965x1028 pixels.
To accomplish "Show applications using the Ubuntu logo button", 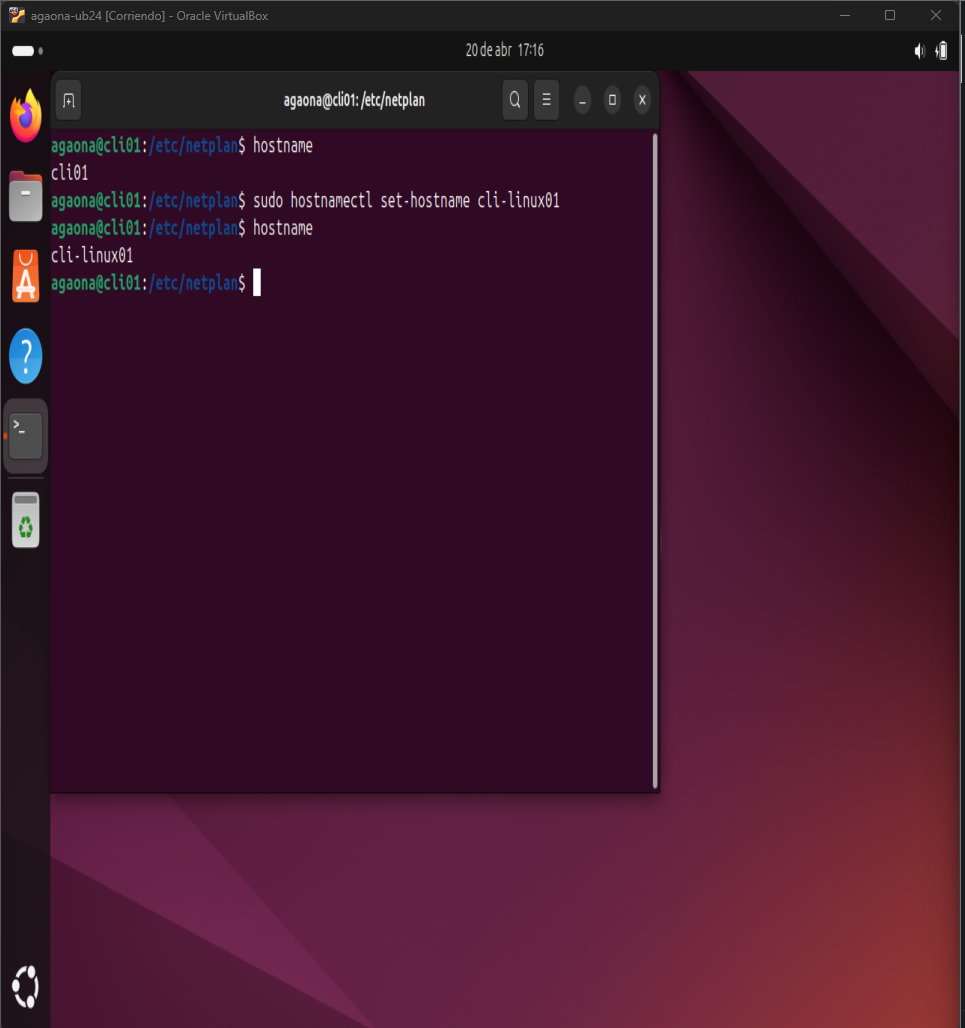I will coord(26,987).
